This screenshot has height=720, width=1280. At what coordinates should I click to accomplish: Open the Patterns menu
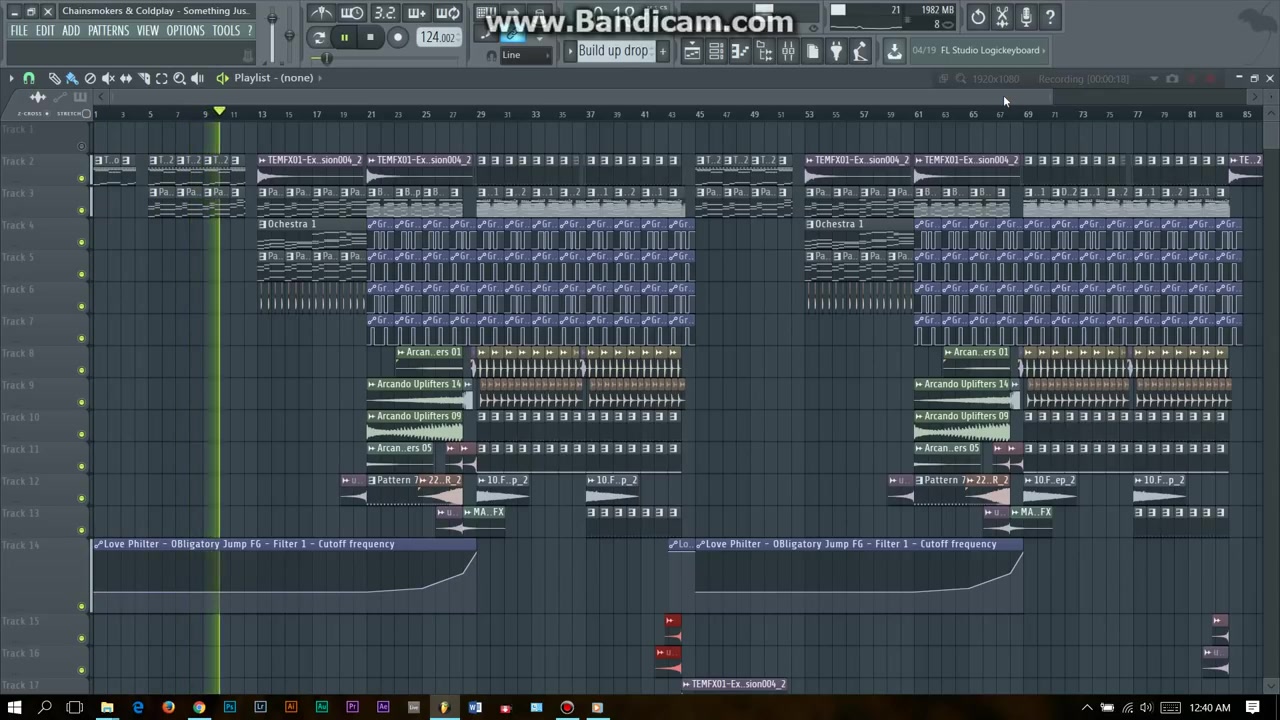pyautogui.click(x=108, y=31)
